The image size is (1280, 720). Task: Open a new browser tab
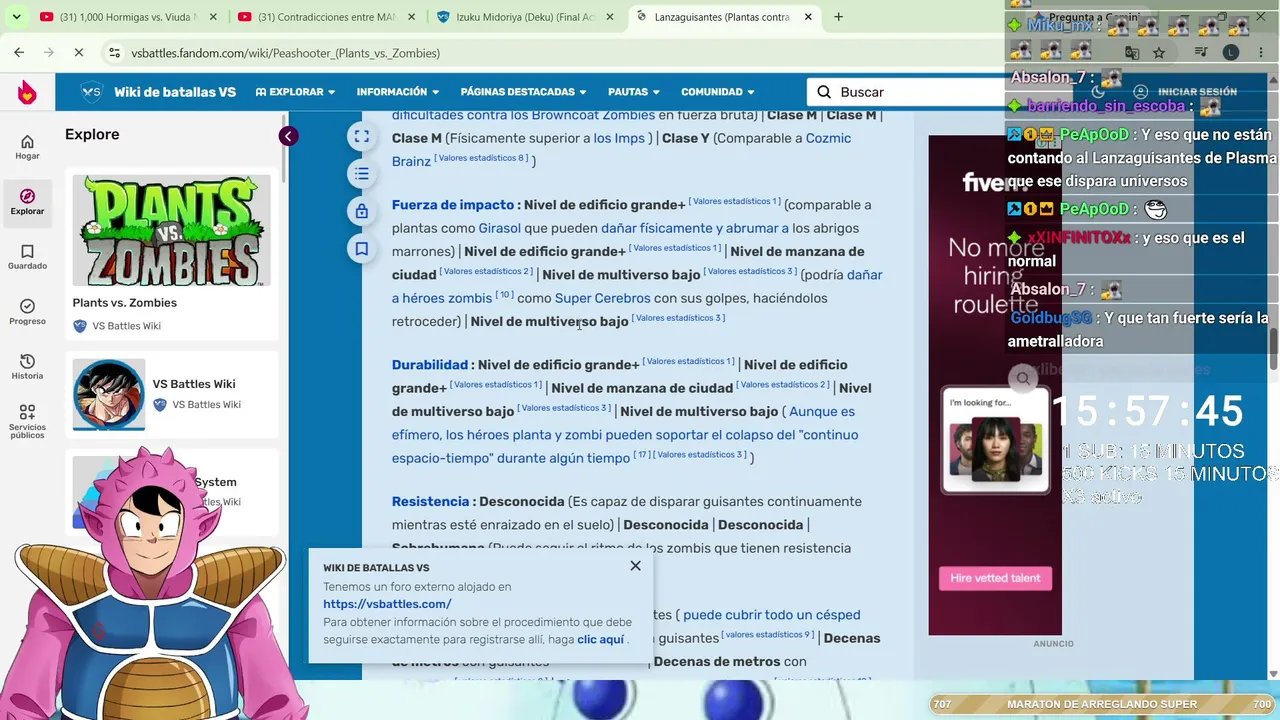coord(838,17)
